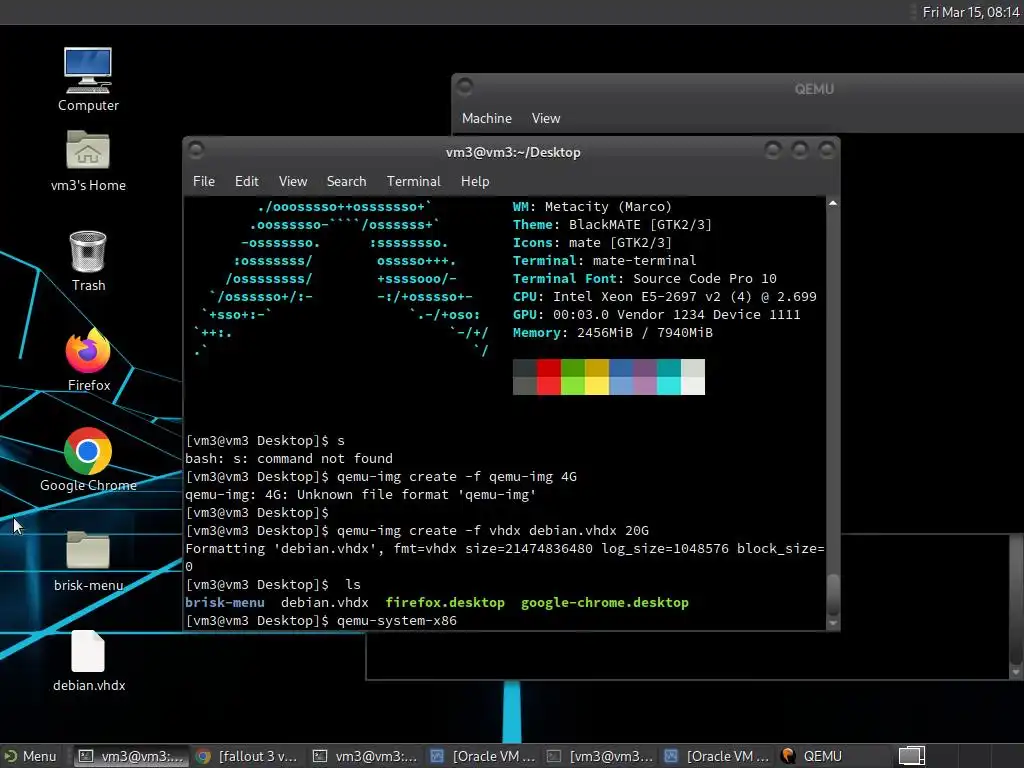Close the terminal window
The height and width of the screenshot is (768, 1024).
point(827,151)
